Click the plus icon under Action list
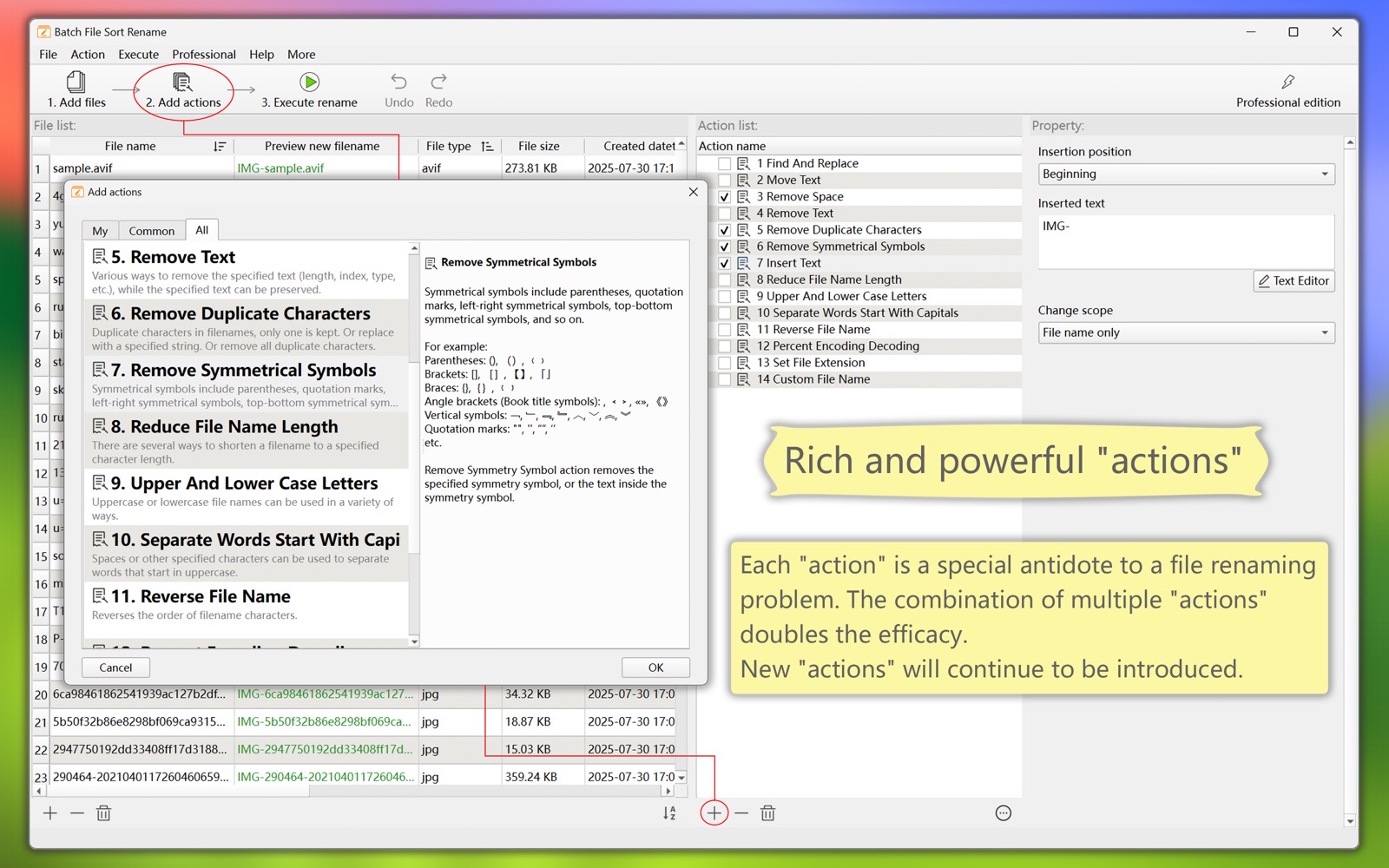 (714, 813)
